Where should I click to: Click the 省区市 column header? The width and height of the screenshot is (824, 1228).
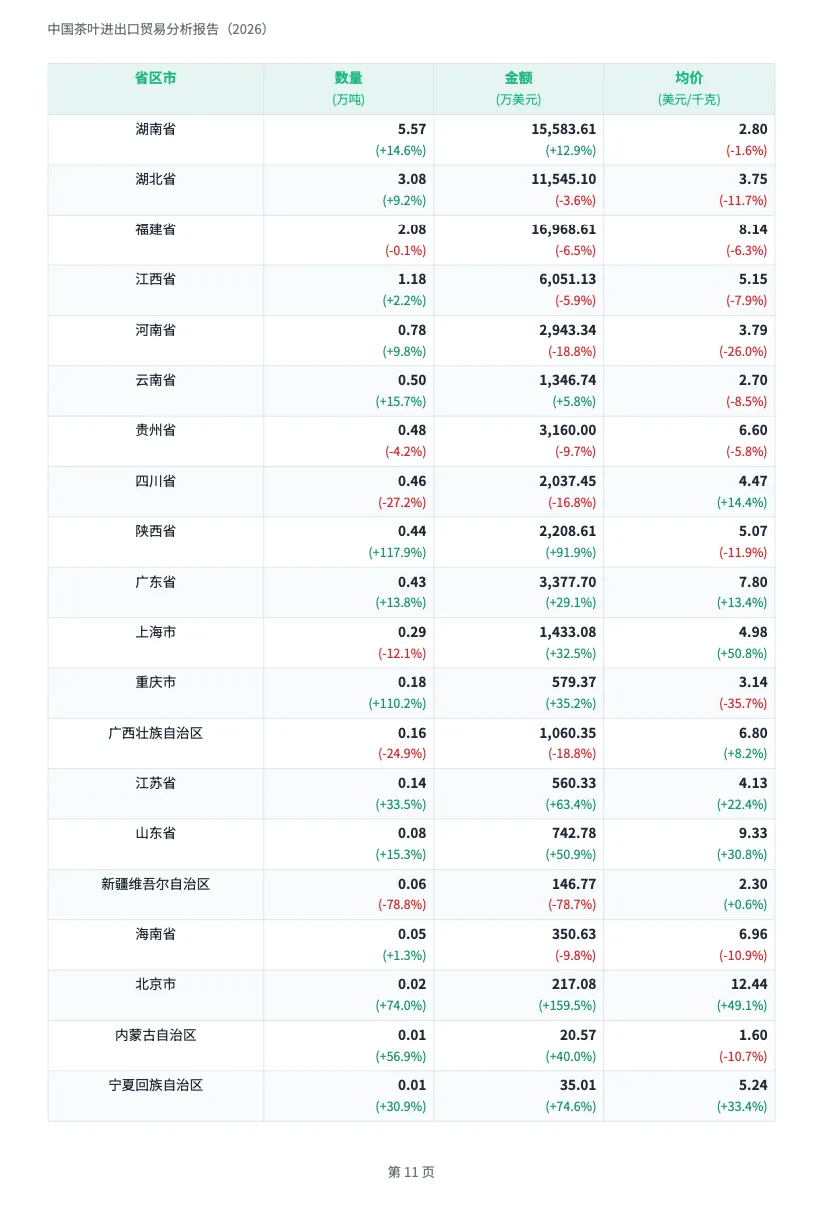(156, 78)
